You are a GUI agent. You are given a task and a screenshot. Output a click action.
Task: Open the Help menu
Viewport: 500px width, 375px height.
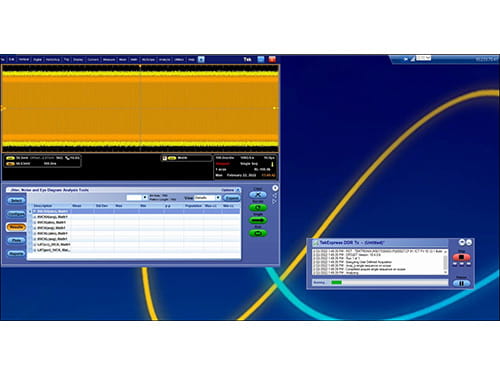191,59
